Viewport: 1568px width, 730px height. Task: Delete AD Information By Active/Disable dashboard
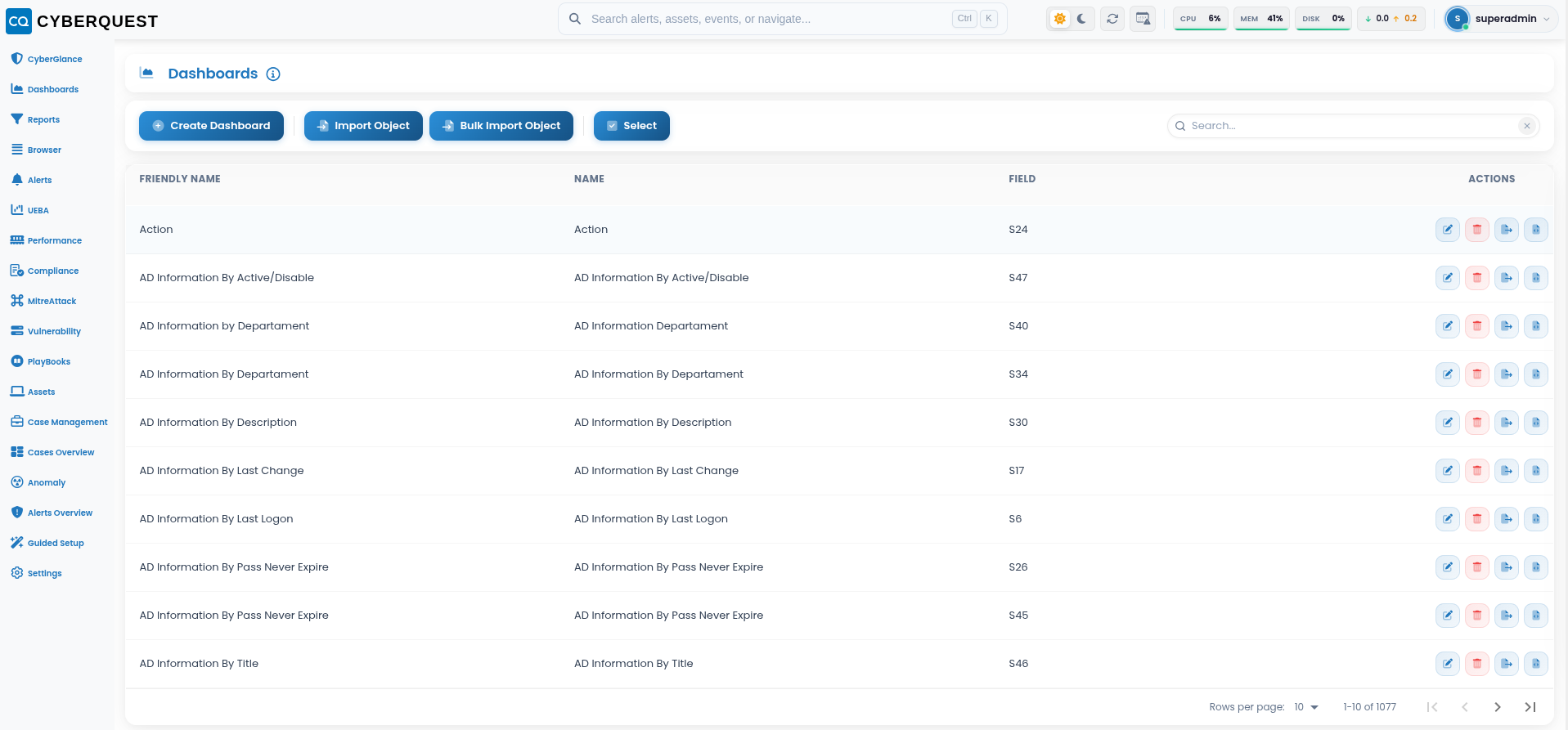coord(1477,278)
